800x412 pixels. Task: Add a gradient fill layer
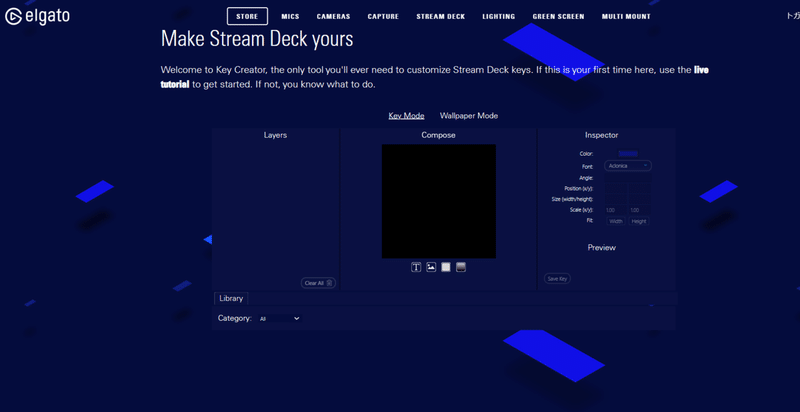point(461,267)
